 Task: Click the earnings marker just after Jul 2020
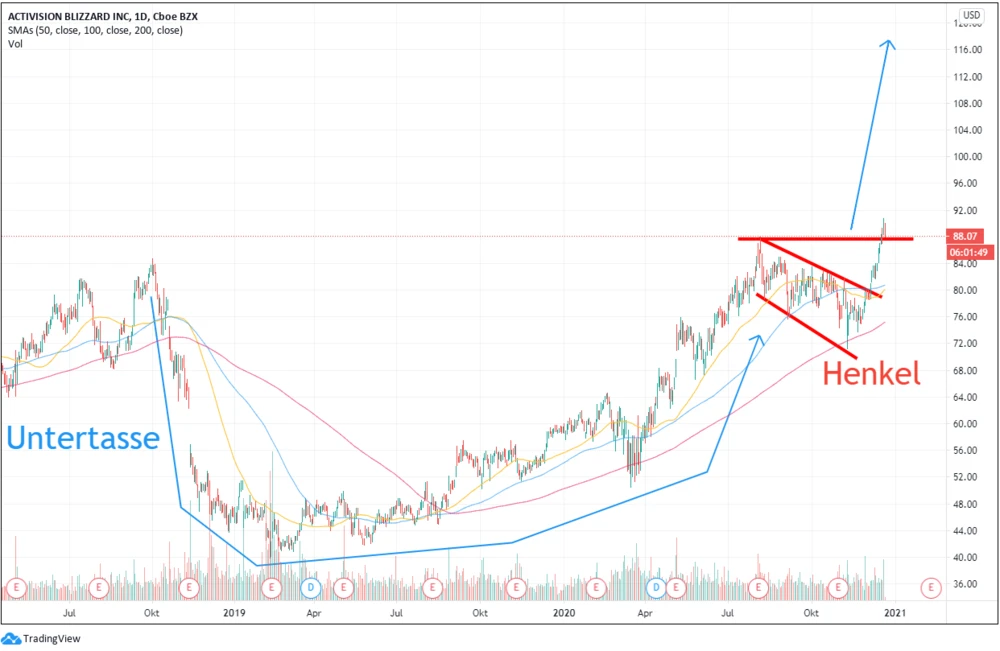759,586
